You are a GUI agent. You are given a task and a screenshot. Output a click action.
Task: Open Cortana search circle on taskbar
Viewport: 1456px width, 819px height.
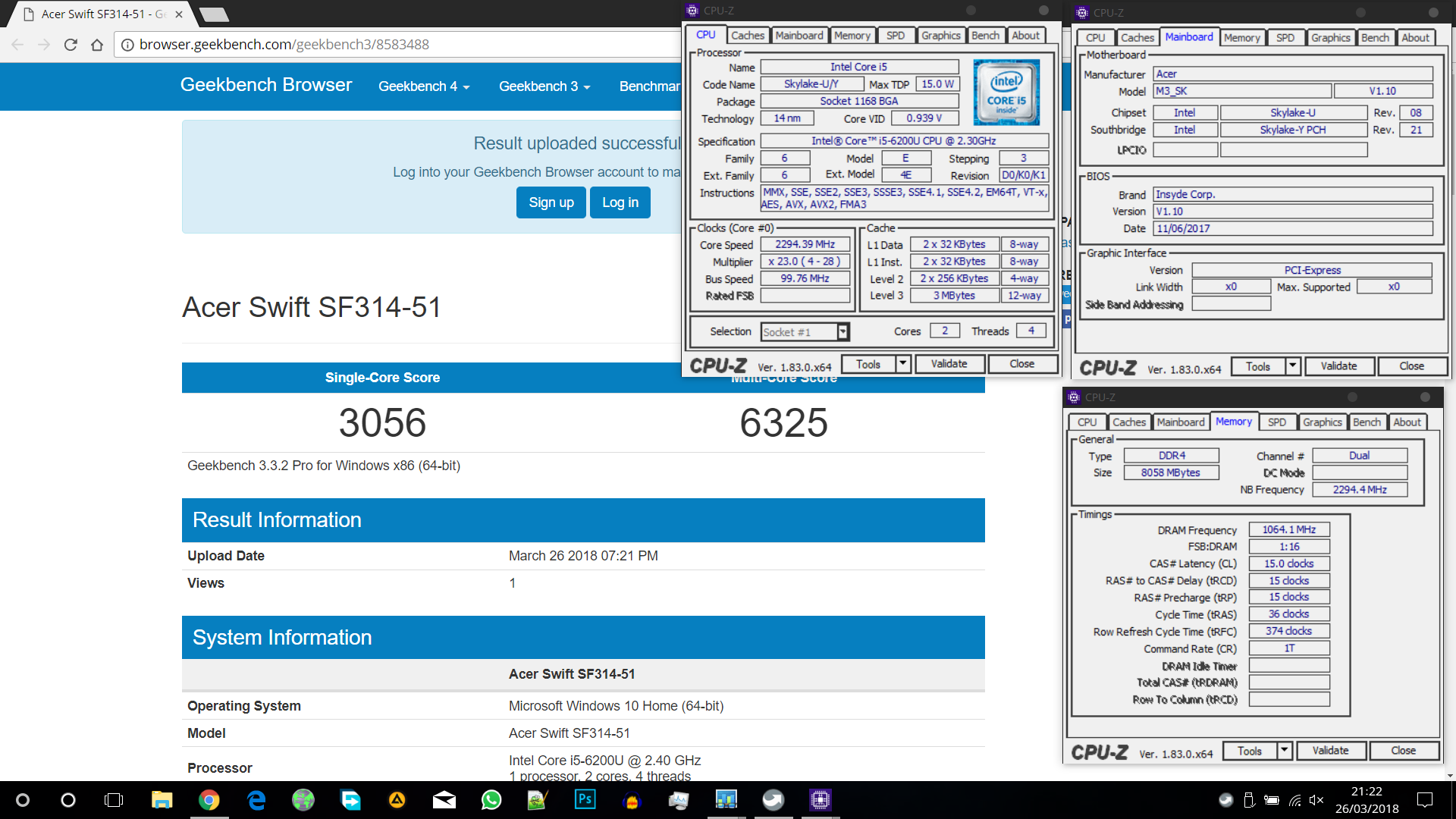coord(68,800)
